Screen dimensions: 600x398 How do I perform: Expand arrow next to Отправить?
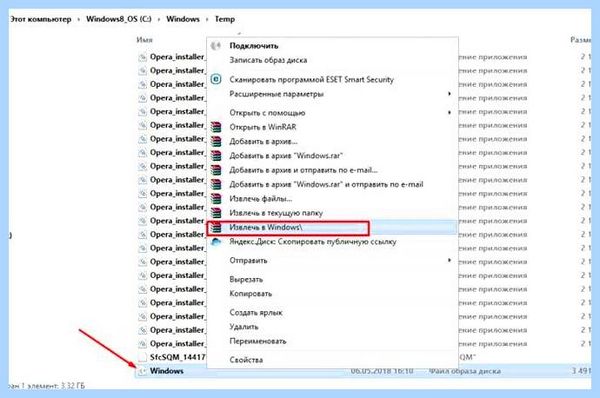pyautogui.click(x=450, y=261)
